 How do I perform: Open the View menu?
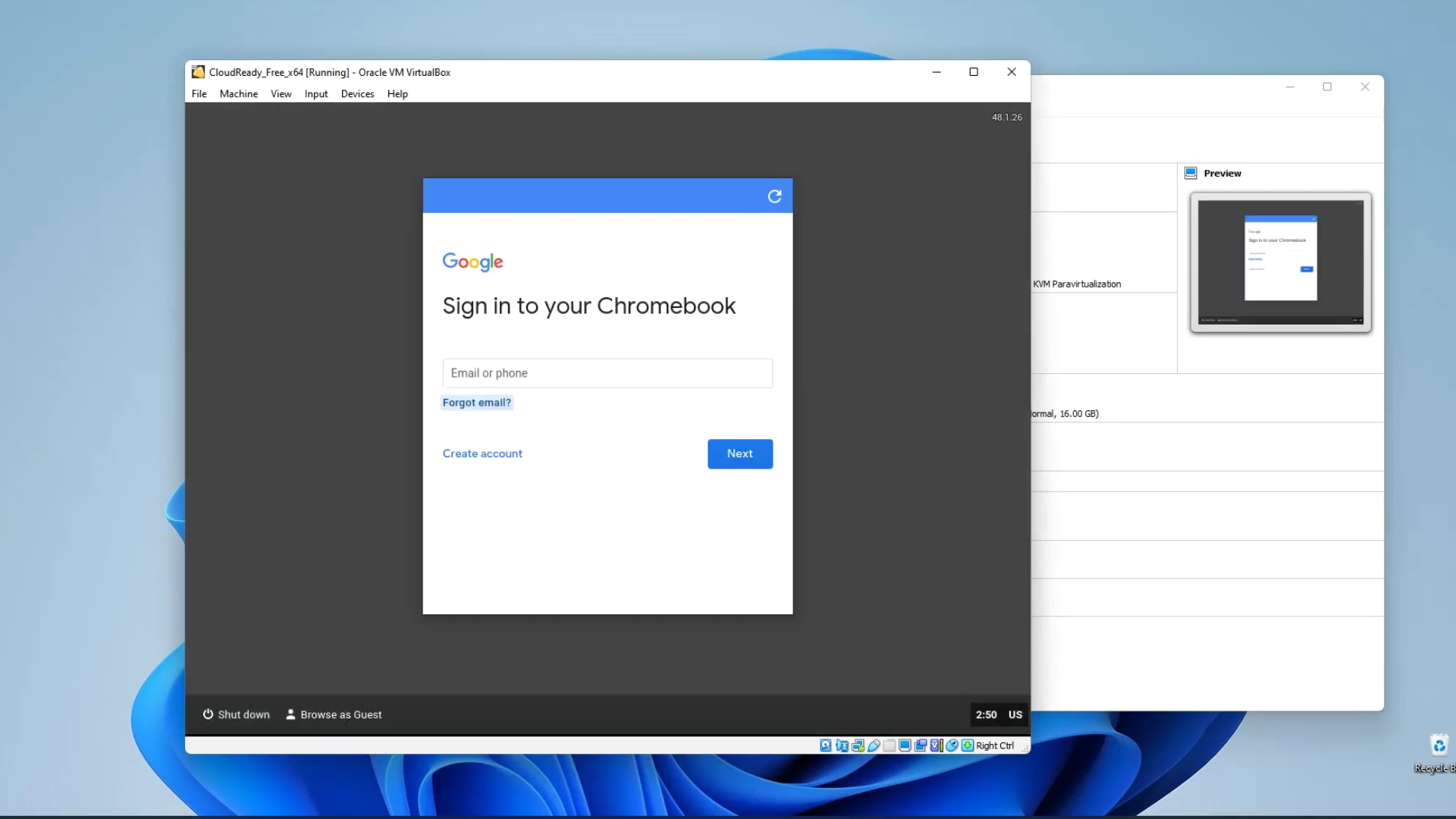[281, 93]
